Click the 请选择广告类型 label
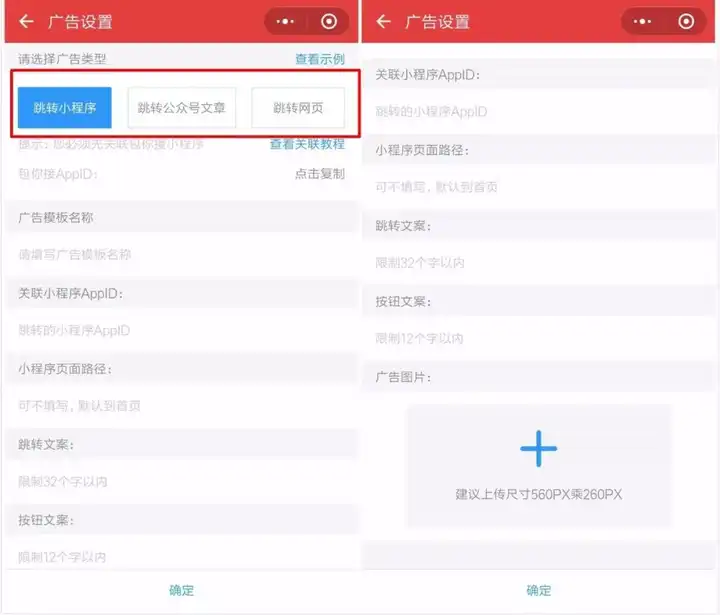The image size is (720, 615). pos(62,59)
